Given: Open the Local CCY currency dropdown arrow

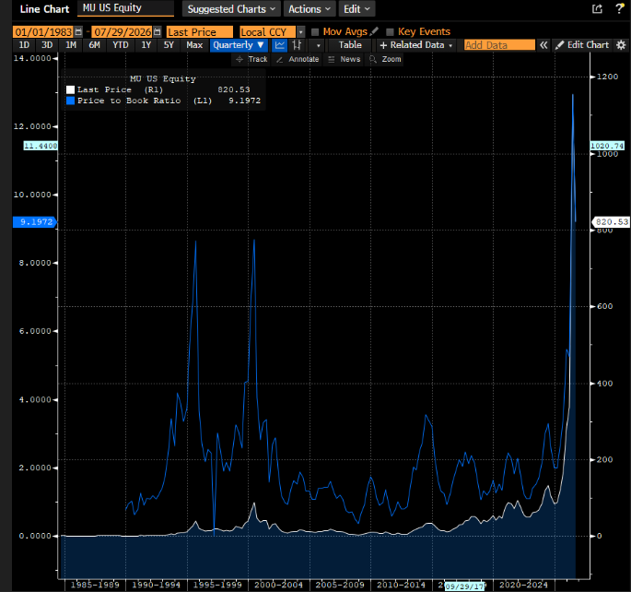Looking at the screenshot, I should click(x=301, y=32).
